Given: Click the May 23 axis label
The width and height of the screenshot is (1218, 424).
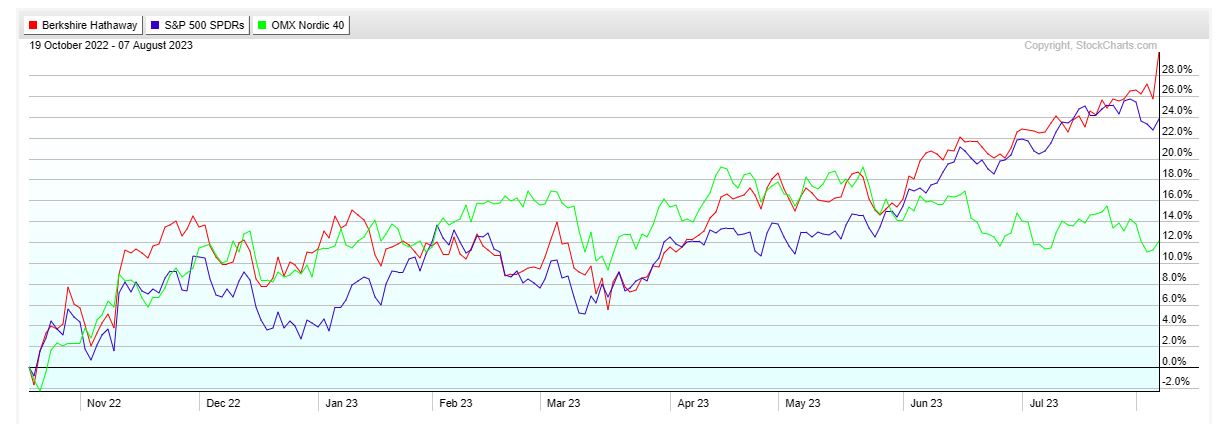Looking at the screenshot, I should pyautogui.click(x=803, y=403).
